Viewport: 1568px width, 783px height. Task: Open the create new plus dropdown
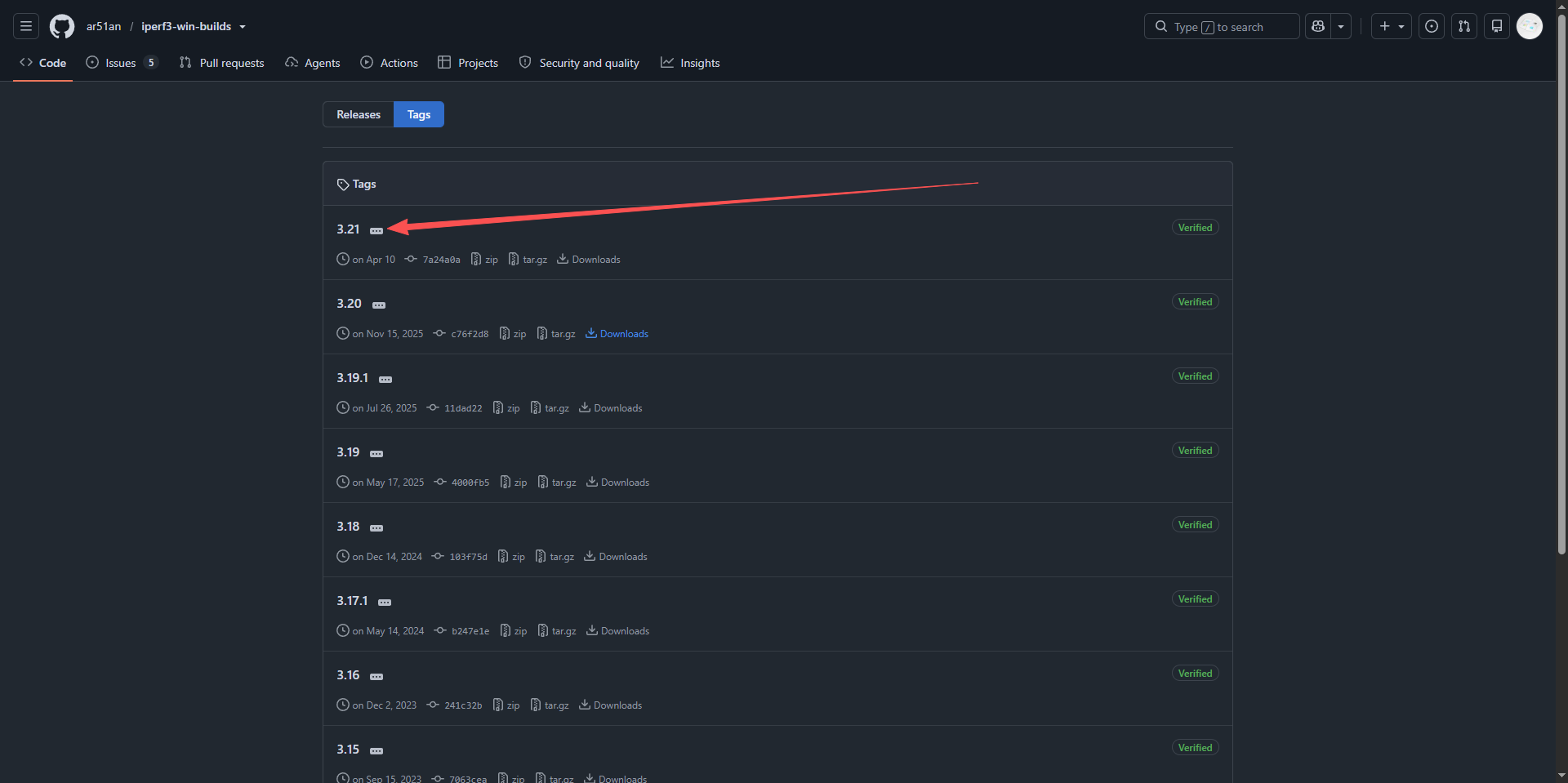pos(1392,26)
